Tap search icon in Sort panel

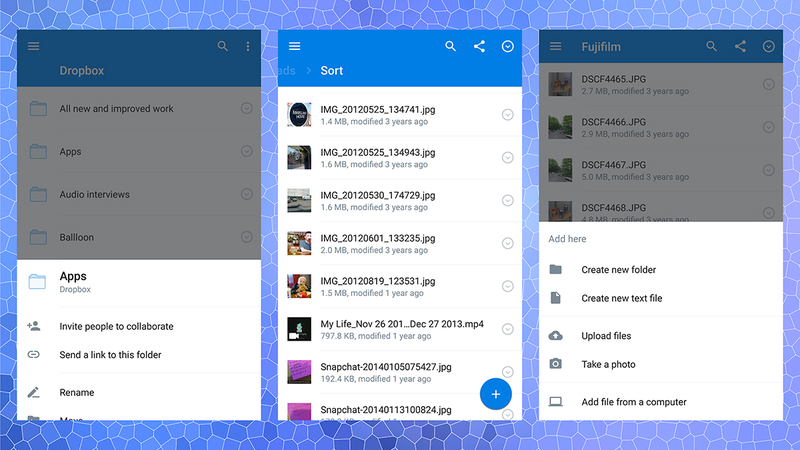pos(450,46)
